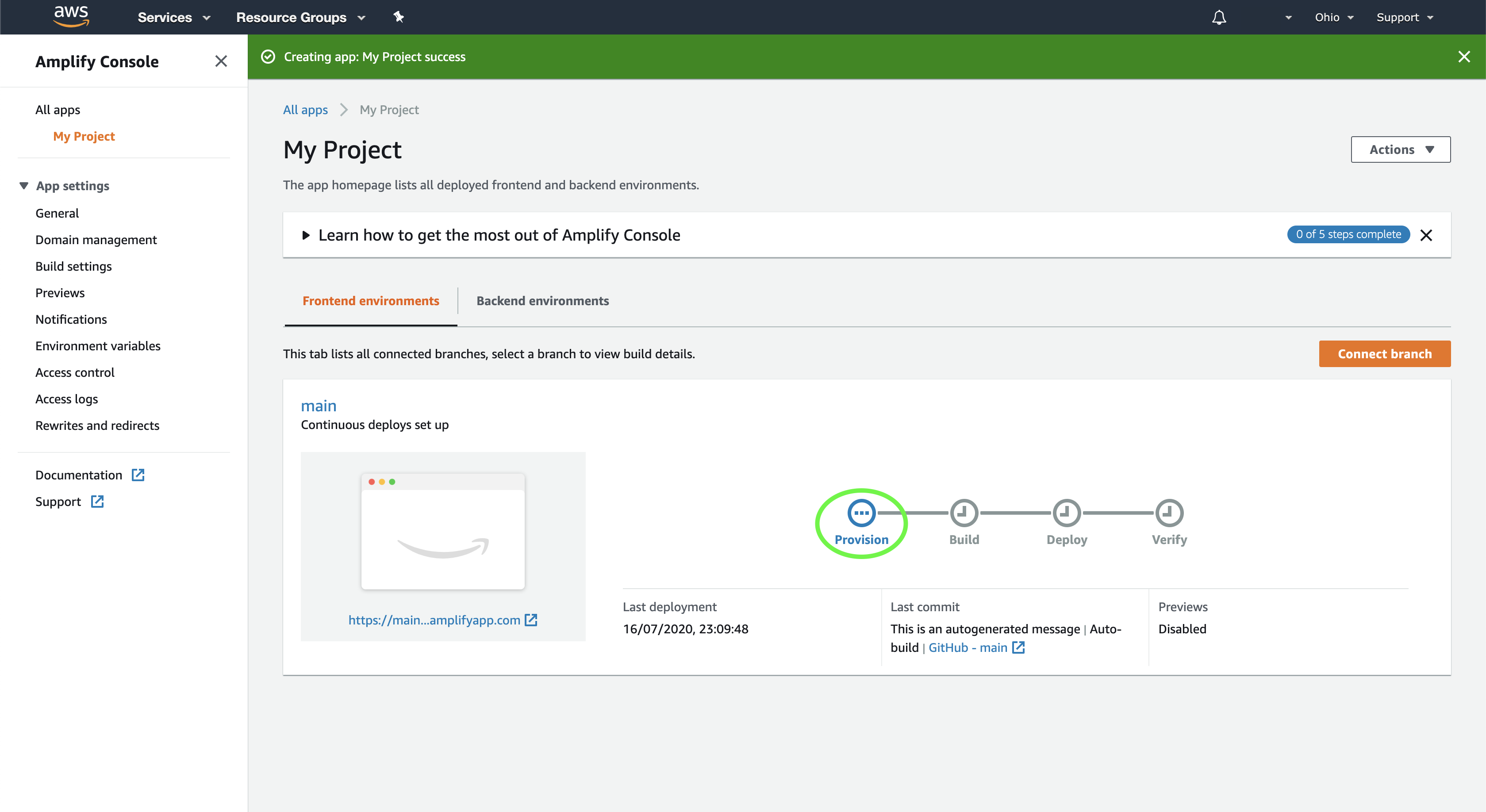Dismiss the green success banner
The image size is (1486, 812).
pos(1463,57)
